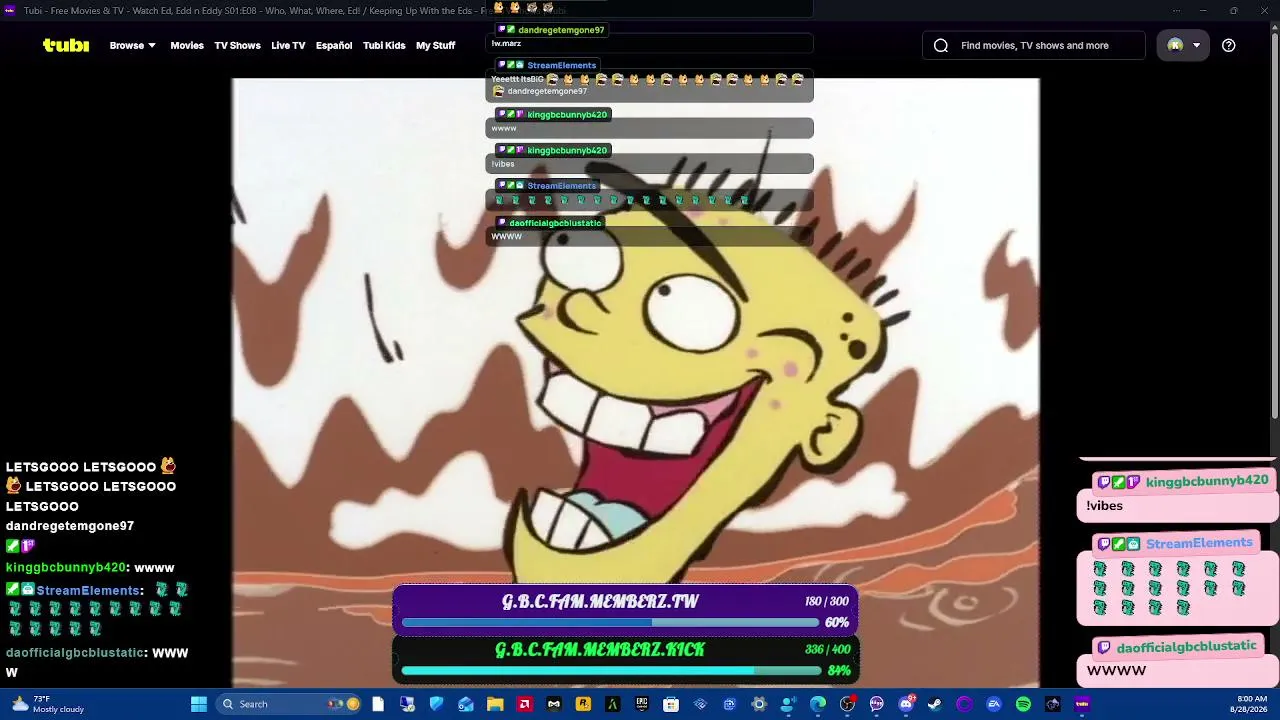Click the taskbar Search box
This screenshot has width=1280, height=720.
[289, 704]
